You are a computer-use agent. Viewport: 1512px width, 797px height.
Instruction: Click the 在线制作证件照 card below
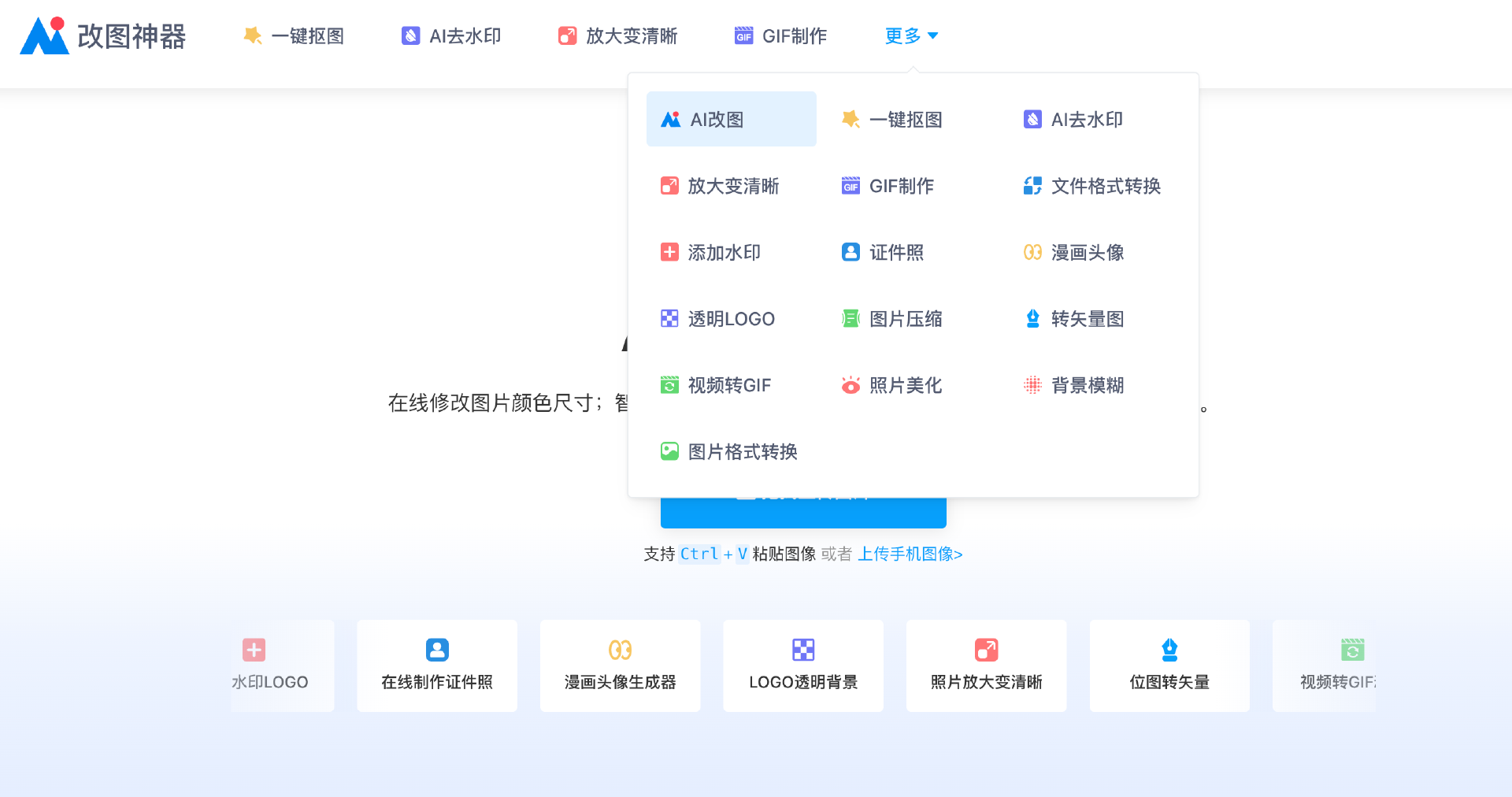[437, 665]
